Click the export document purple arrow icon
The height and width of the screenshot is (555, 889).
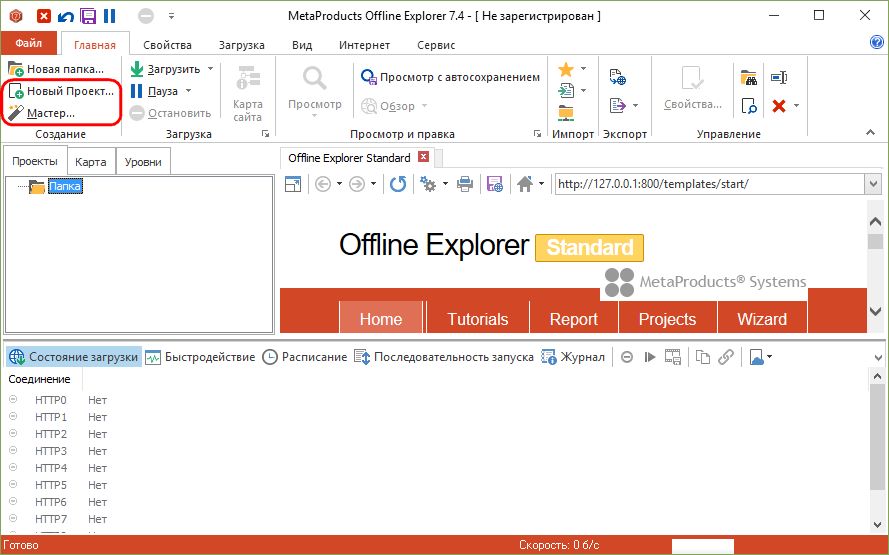618,105
